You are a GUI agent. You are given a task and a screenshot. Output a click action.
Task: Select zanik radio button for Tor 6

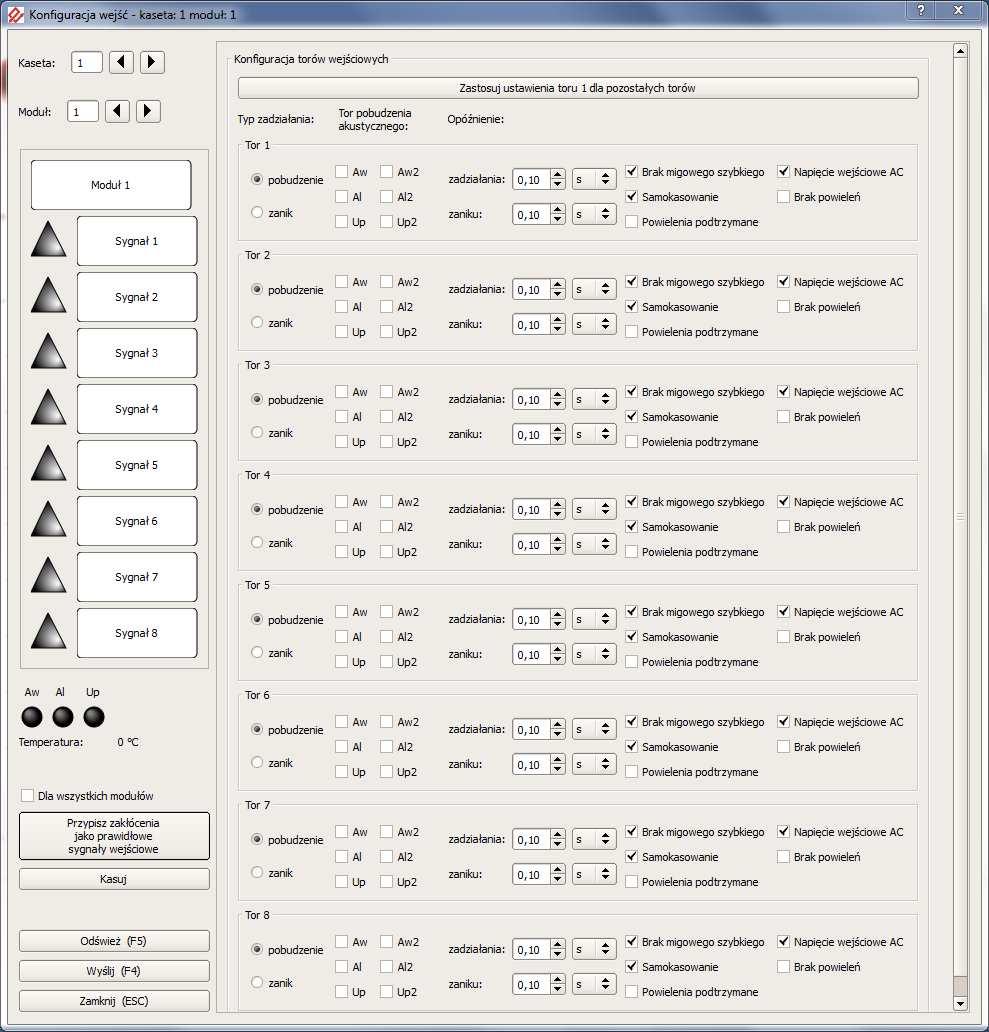257,763
